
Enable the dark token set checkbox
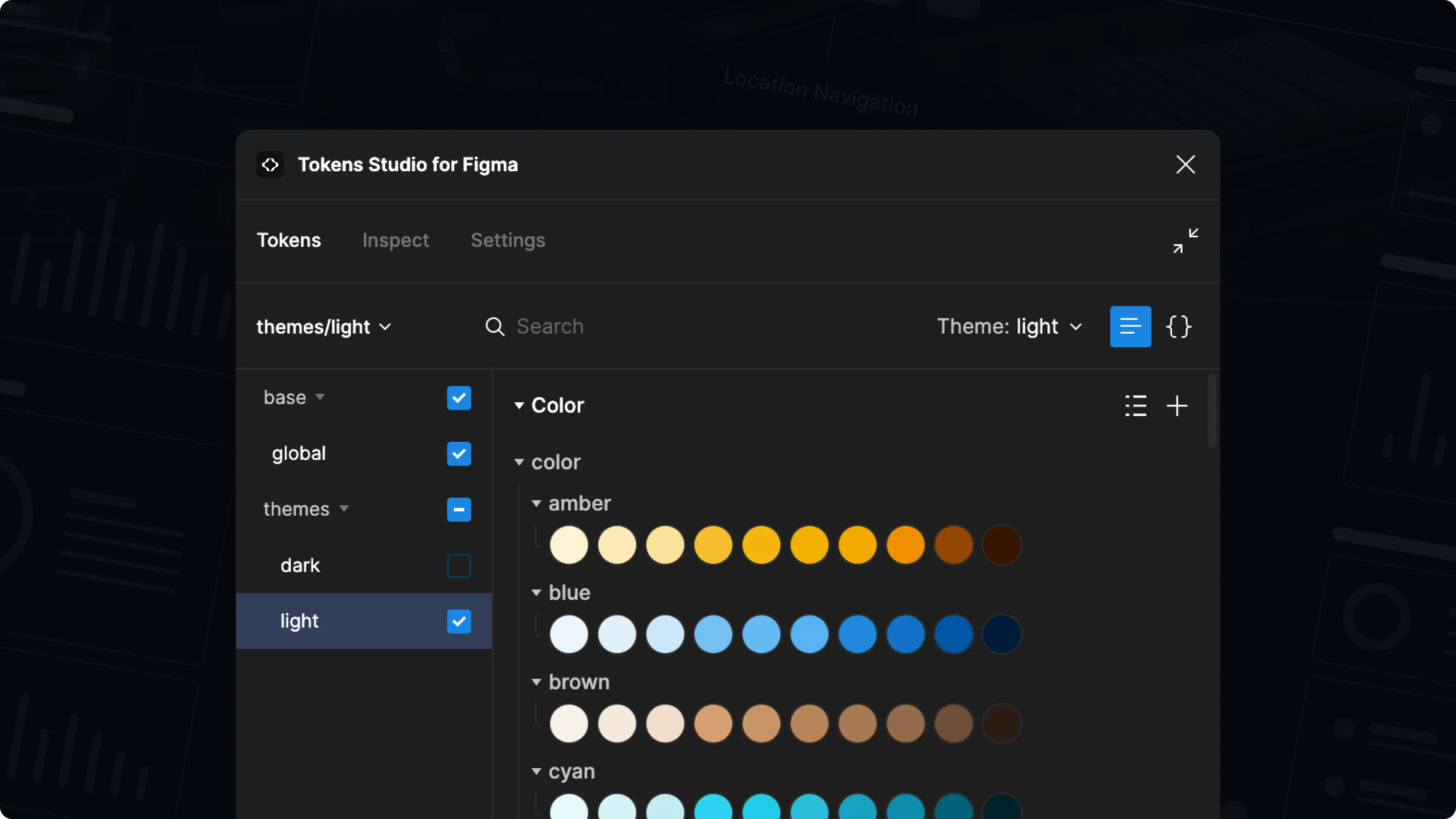(459, 566)
